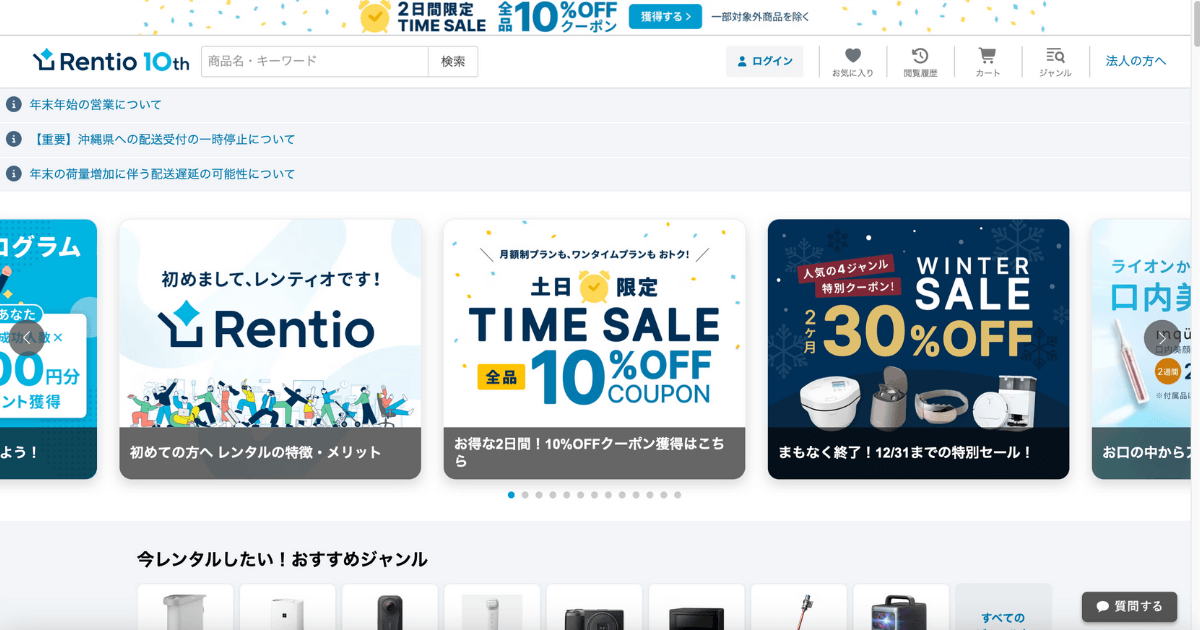Click the Rentio 10th logo
Viewport: 1200px width, 630px height.
(111, 61)
